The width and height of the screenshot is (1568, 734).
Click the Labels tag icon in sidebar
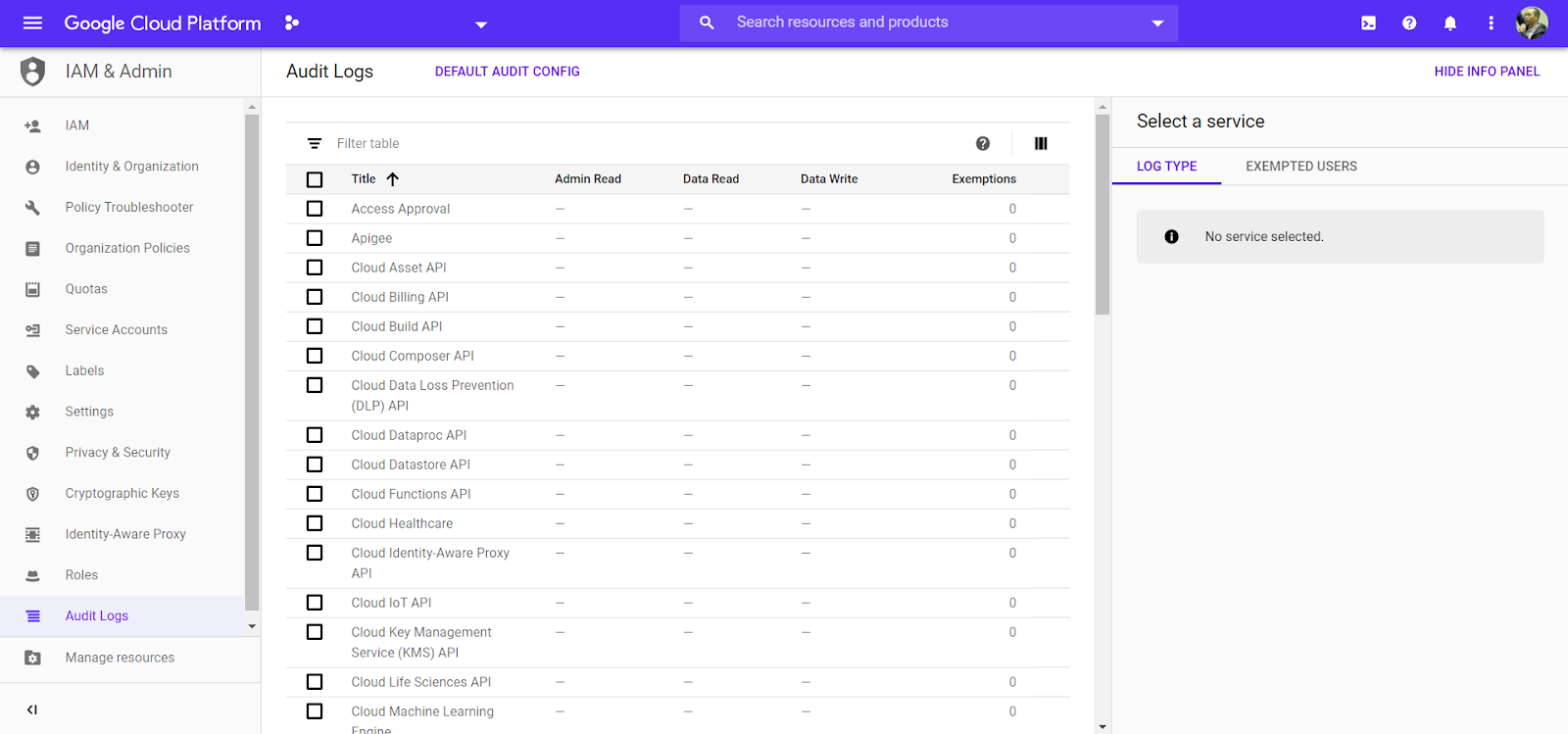pos(32,371)
